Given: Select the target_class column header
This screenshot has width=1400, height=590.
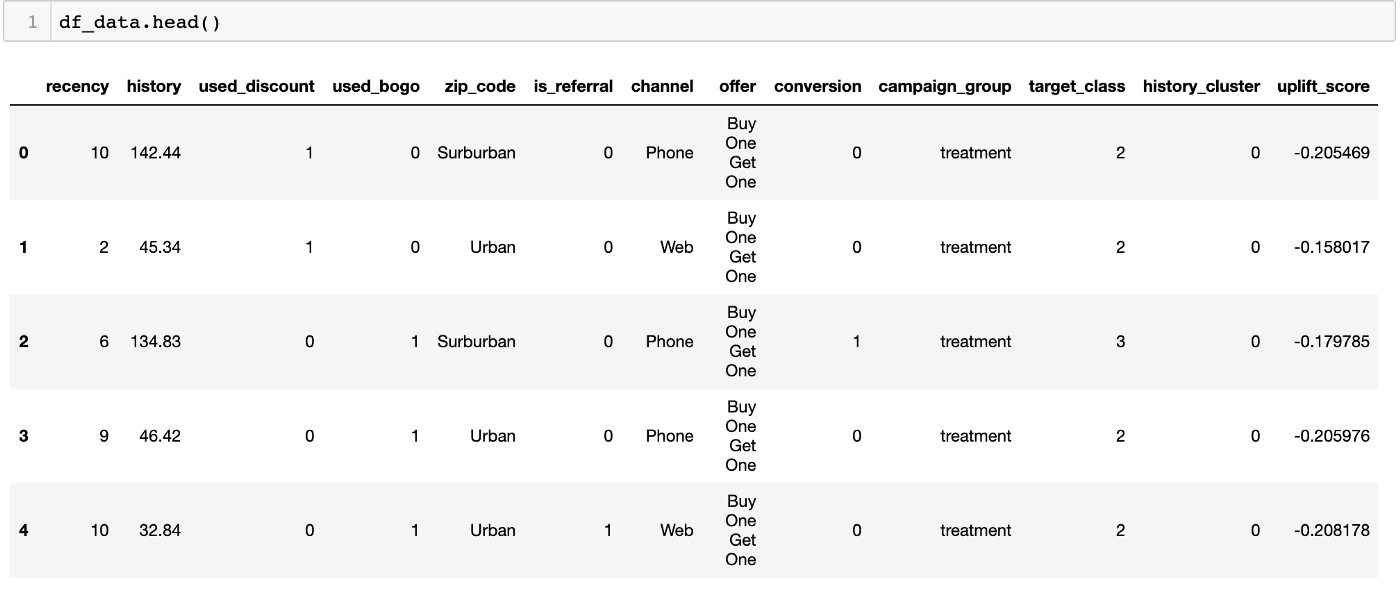Looking at the screenshot, I should point(1077,86).
